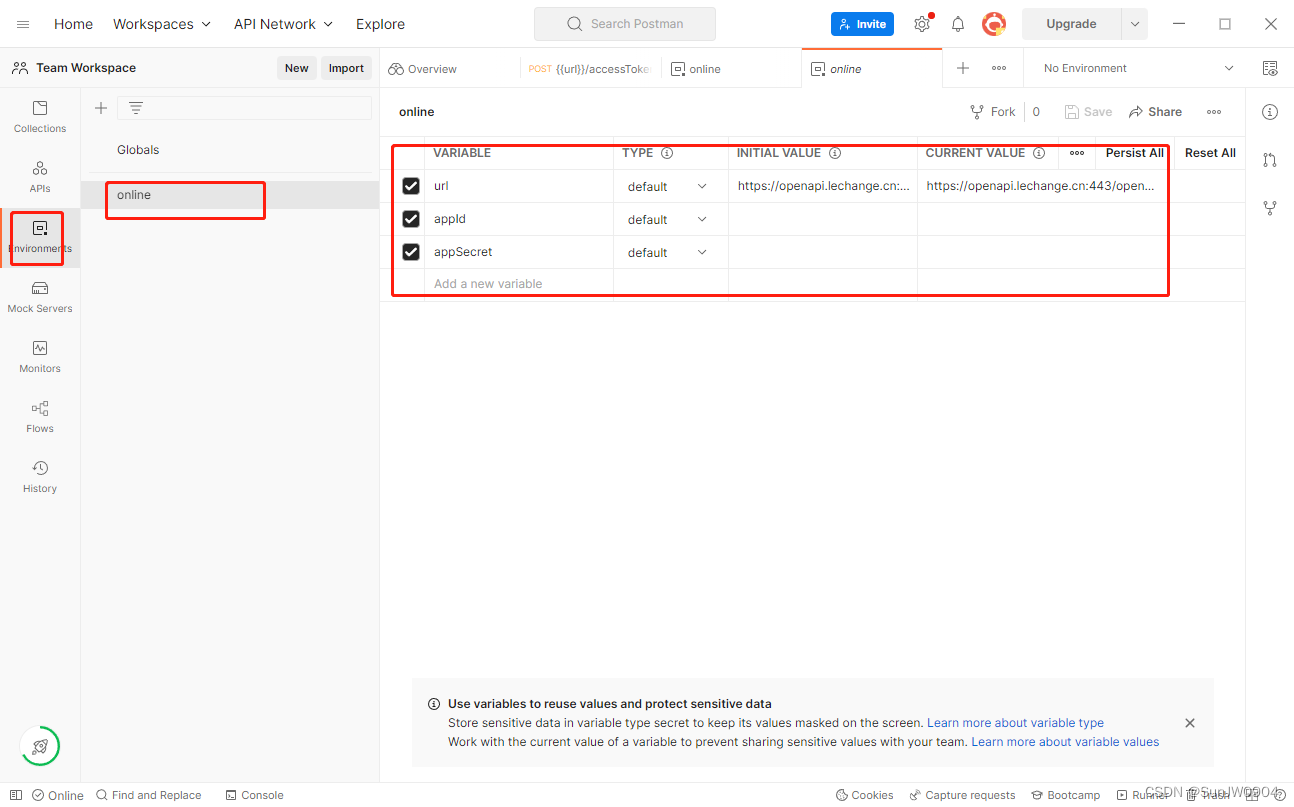Open the sync status circle icon
This screenshot has height=807, width=1294.
pyautogui.click(x=40, y=746)
